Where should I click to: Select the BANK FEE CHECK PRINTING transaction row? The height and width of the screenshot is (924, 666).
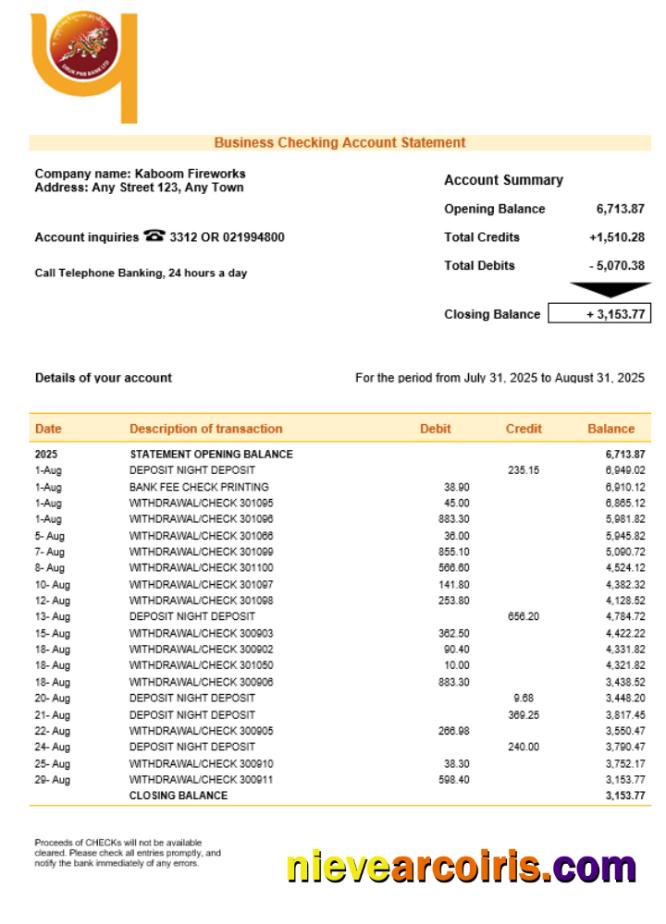point(199,487)
